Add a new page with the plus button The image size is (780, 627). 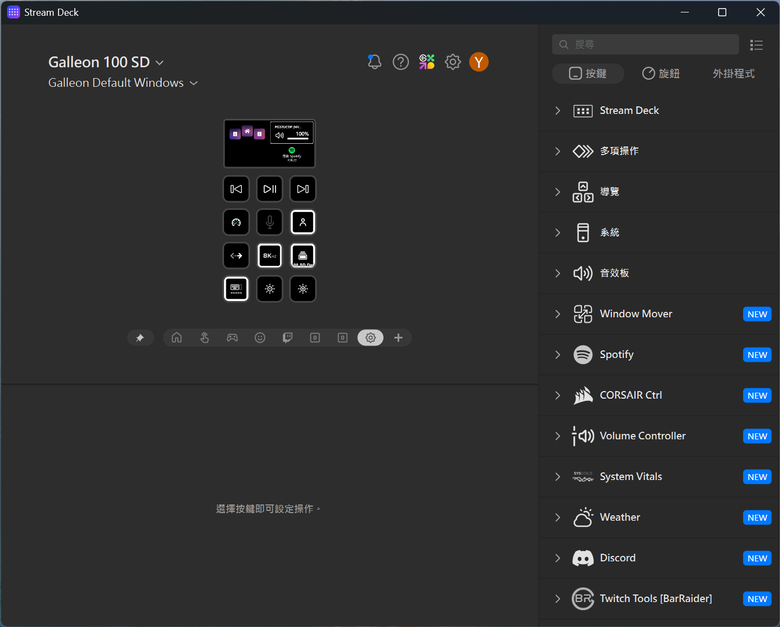coord(398,338)
